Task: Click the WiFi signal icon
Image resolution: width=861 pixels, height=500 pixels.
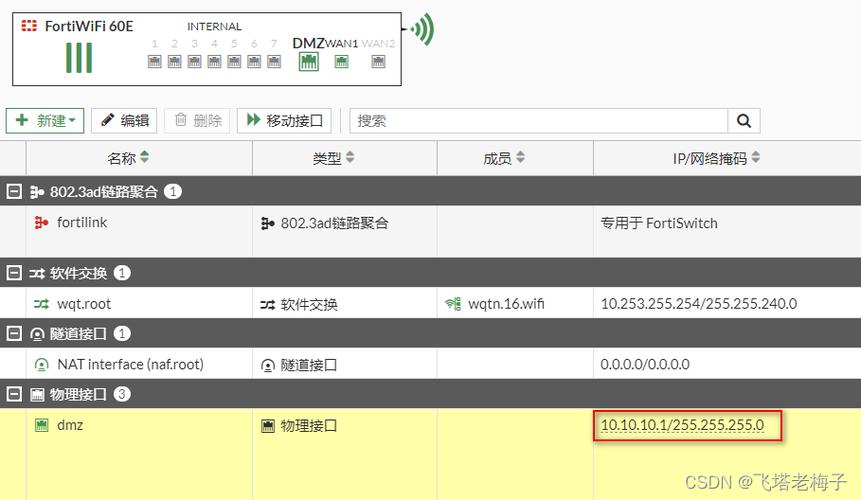Action: 422,29
